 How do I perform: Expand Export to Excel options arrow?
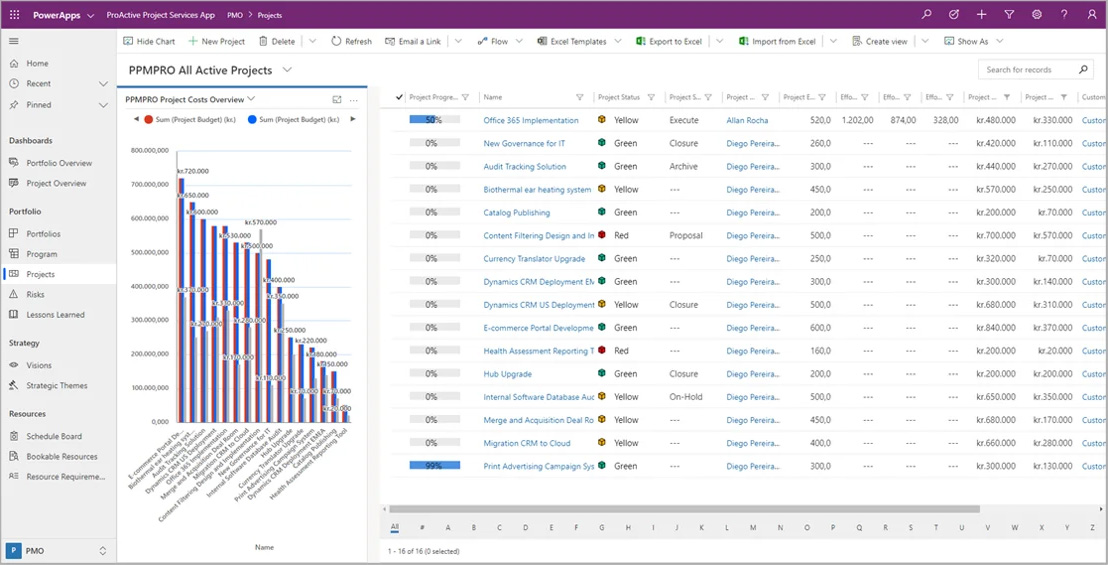(x=719, y=42)
